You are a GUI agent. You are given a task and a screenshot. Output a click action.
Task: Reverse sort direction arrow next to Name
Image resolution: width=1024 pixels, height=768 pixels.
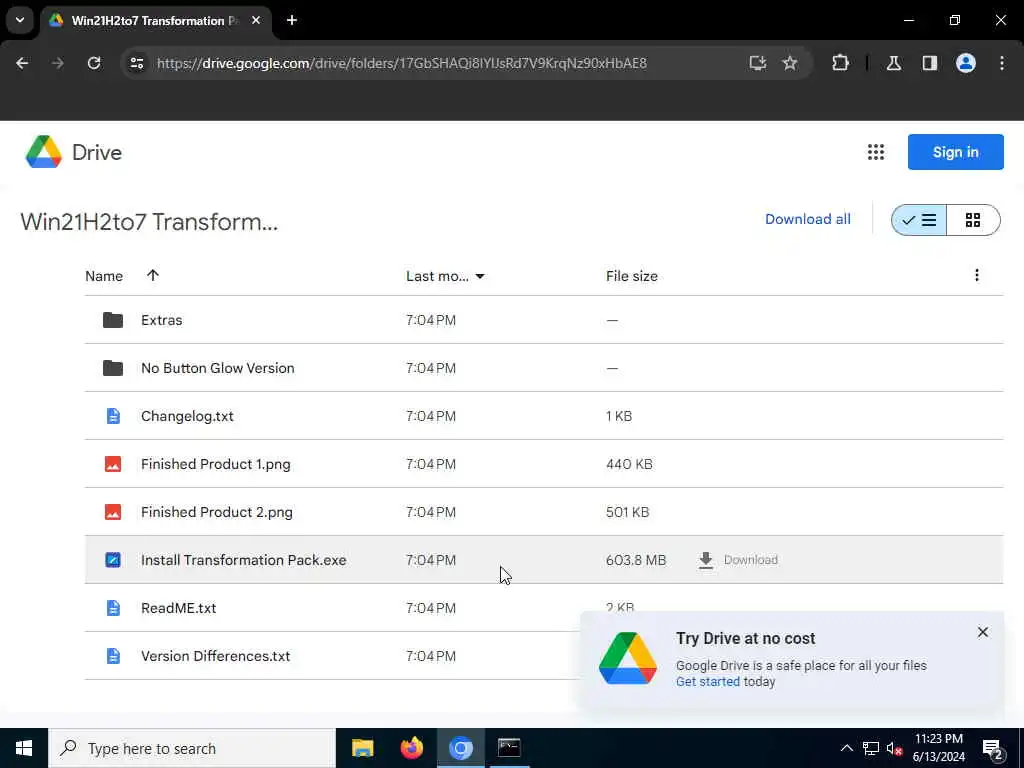153,276
